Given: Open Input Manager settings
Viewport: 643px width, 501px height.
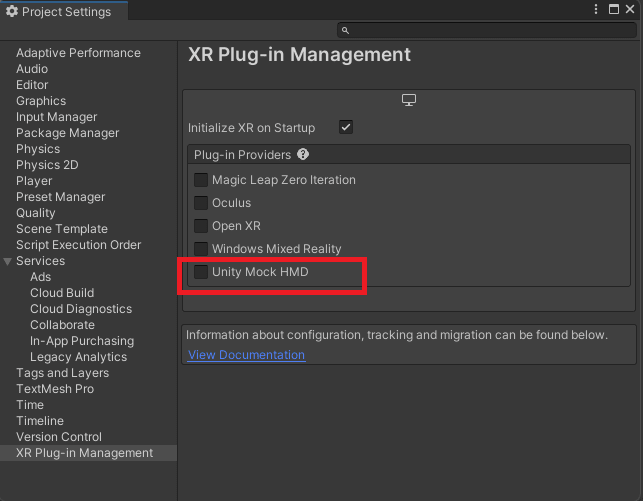Looking at the screenshot, I should [x=57, y=117].
